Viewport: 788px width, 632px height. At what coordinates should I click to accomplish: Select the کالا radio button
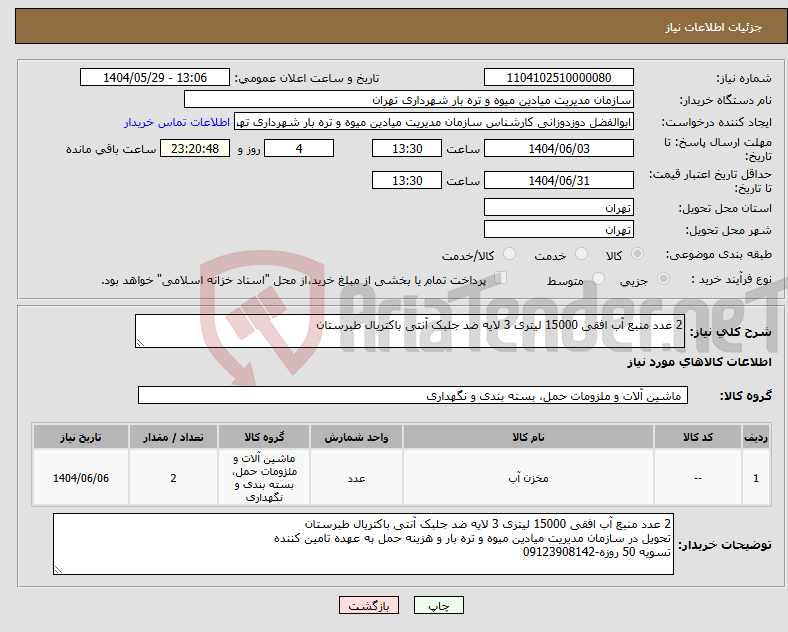(x=637, y=254)
